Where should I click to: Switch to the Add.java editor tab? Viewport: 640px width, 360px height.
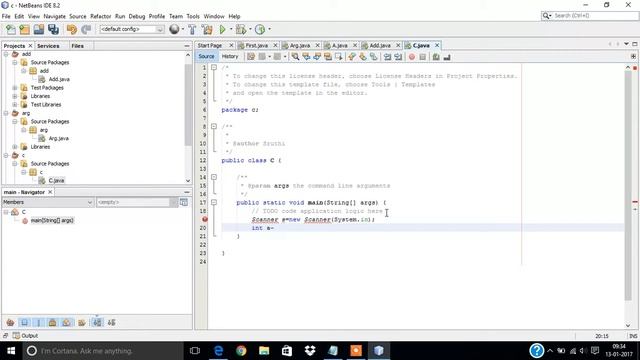(380, 45)
